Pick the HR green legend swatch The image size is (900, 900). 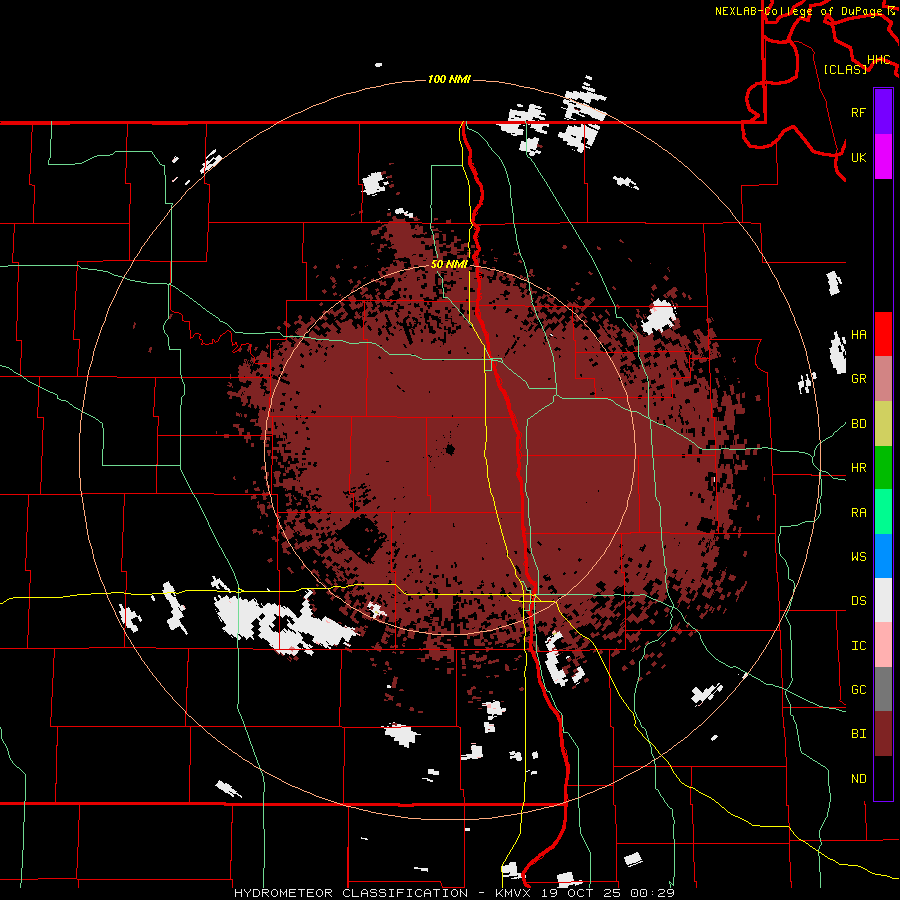(x=883, y=468)
